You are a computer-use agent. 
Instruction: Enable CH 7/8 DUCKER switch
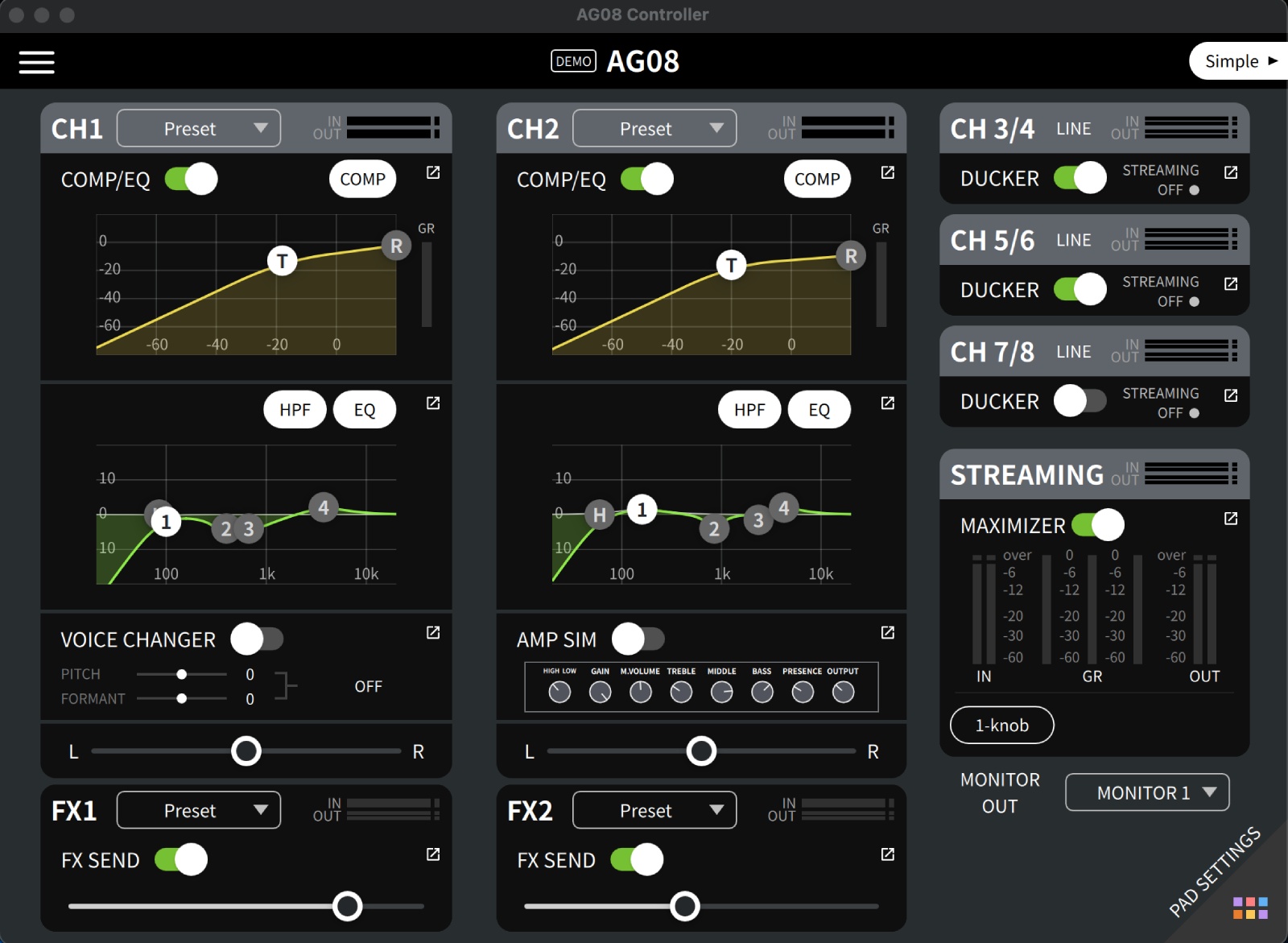(1080, 400)
